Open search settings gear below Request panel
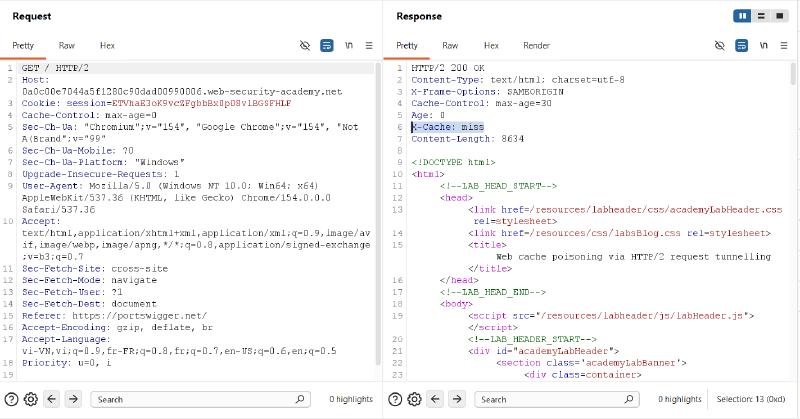Image resolution: width=800 pixels, height=419 pixels. [31, 399]
